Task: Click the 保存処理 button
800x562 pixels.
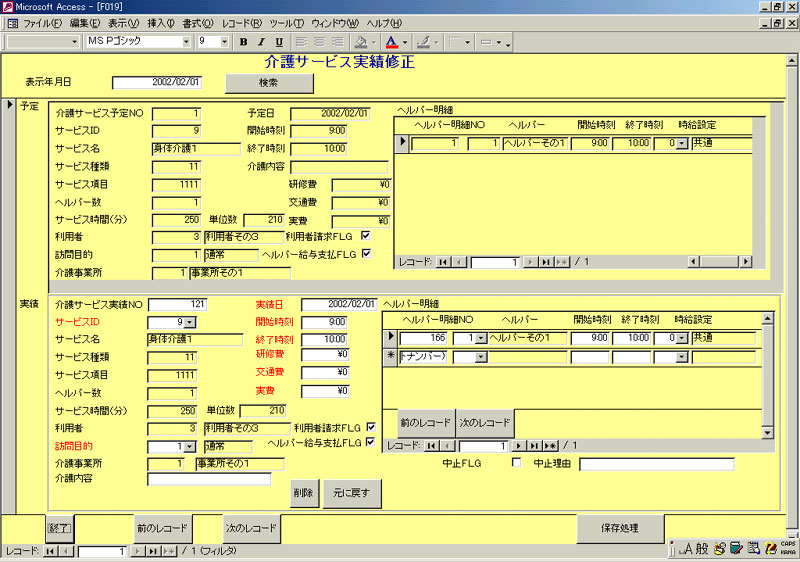Action: [620, 528]
